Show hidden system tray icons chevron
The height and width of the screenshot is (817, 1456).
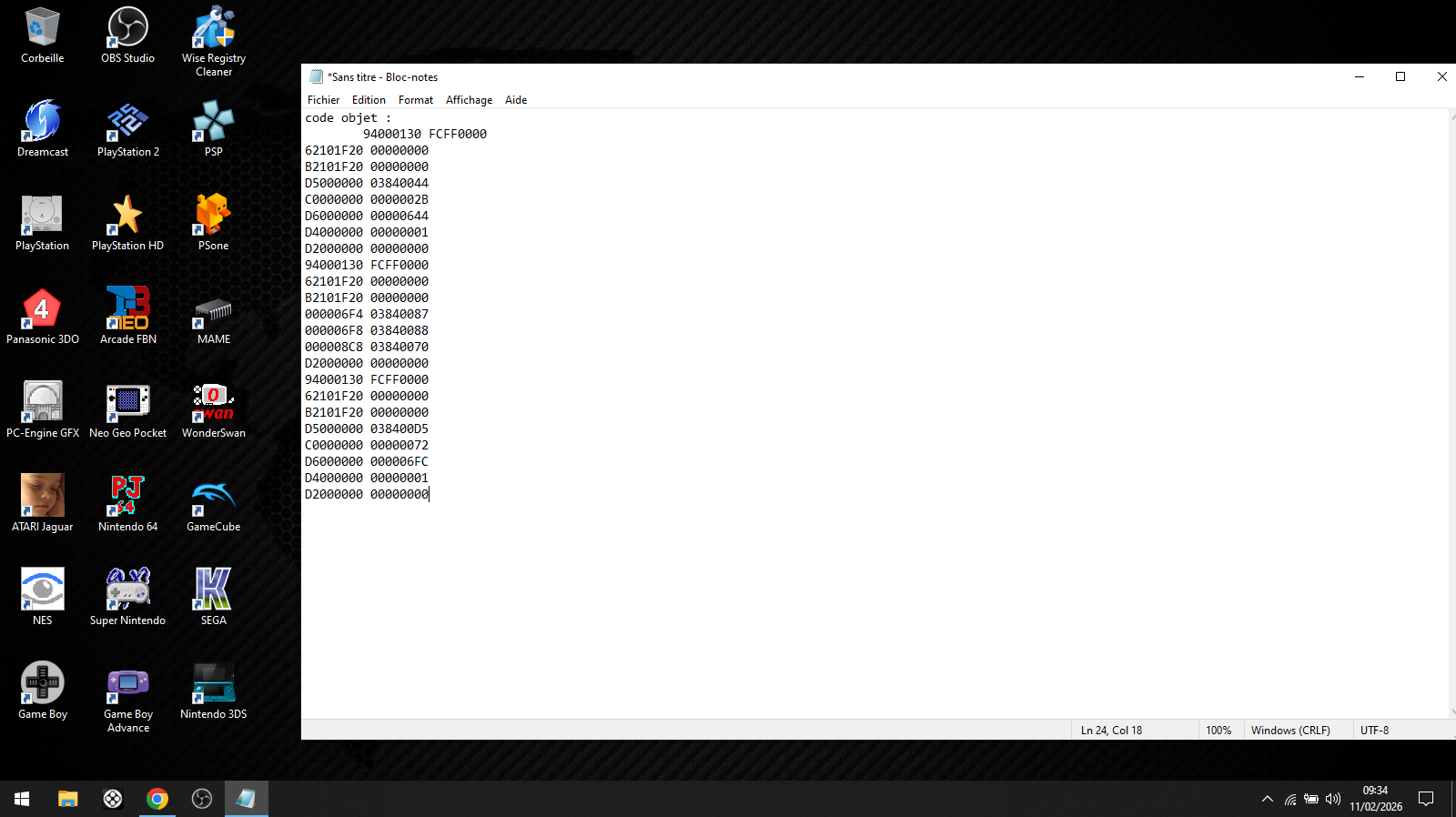[1267, 799]
